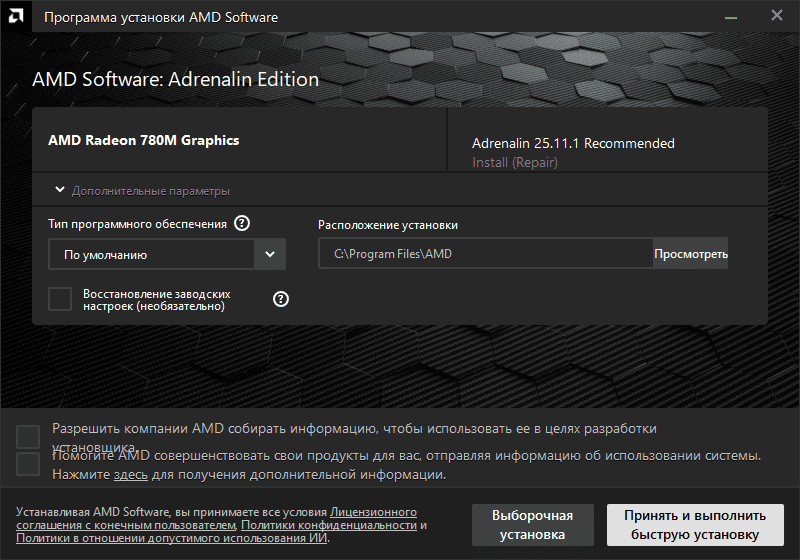The height and width of the screenshot is (560, 800).
Task: Click Выборочная установка button
Action: (533, 525)
